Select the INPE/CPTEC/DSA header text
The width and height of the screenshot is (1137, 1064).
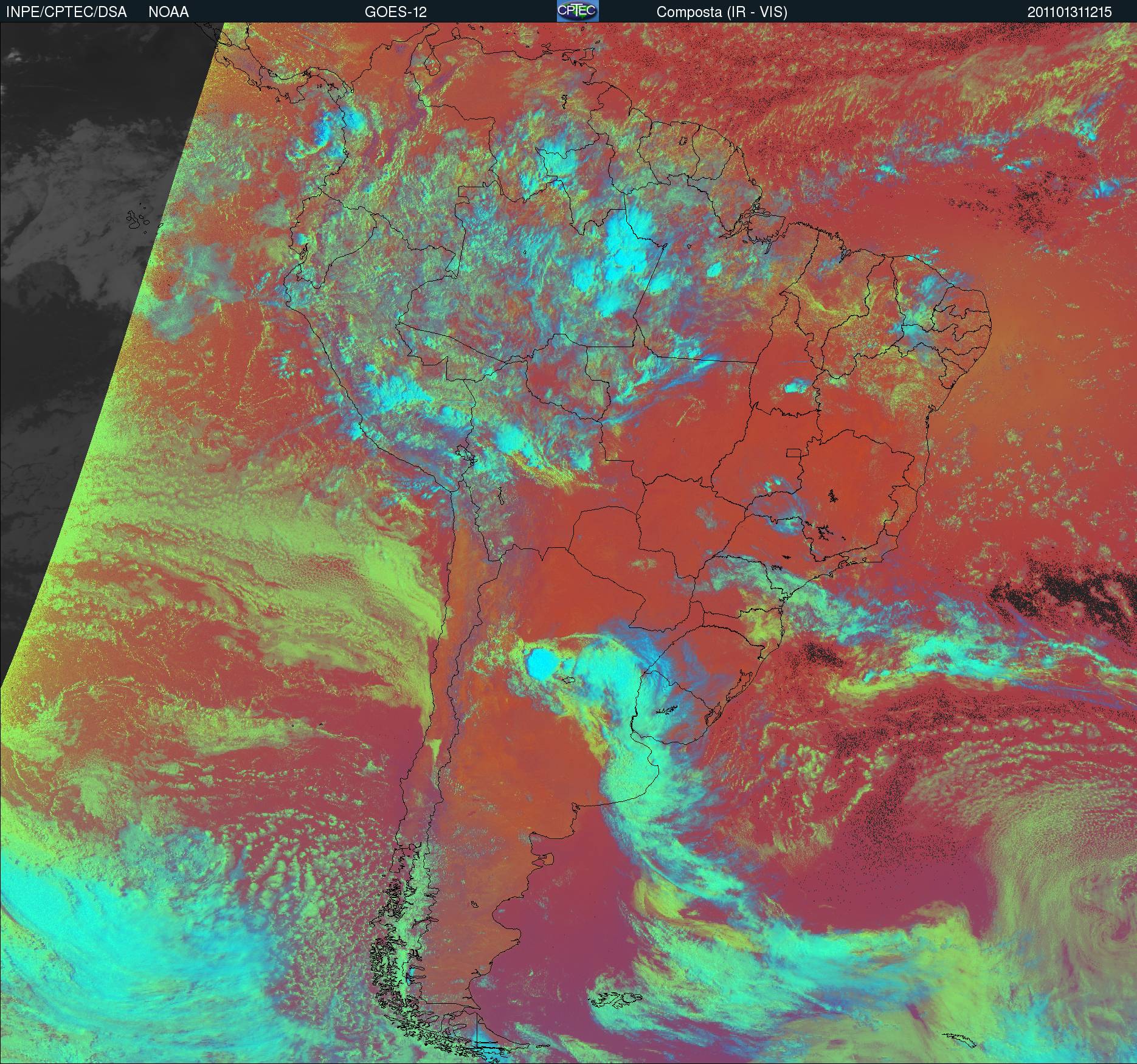tap(66, 12)
